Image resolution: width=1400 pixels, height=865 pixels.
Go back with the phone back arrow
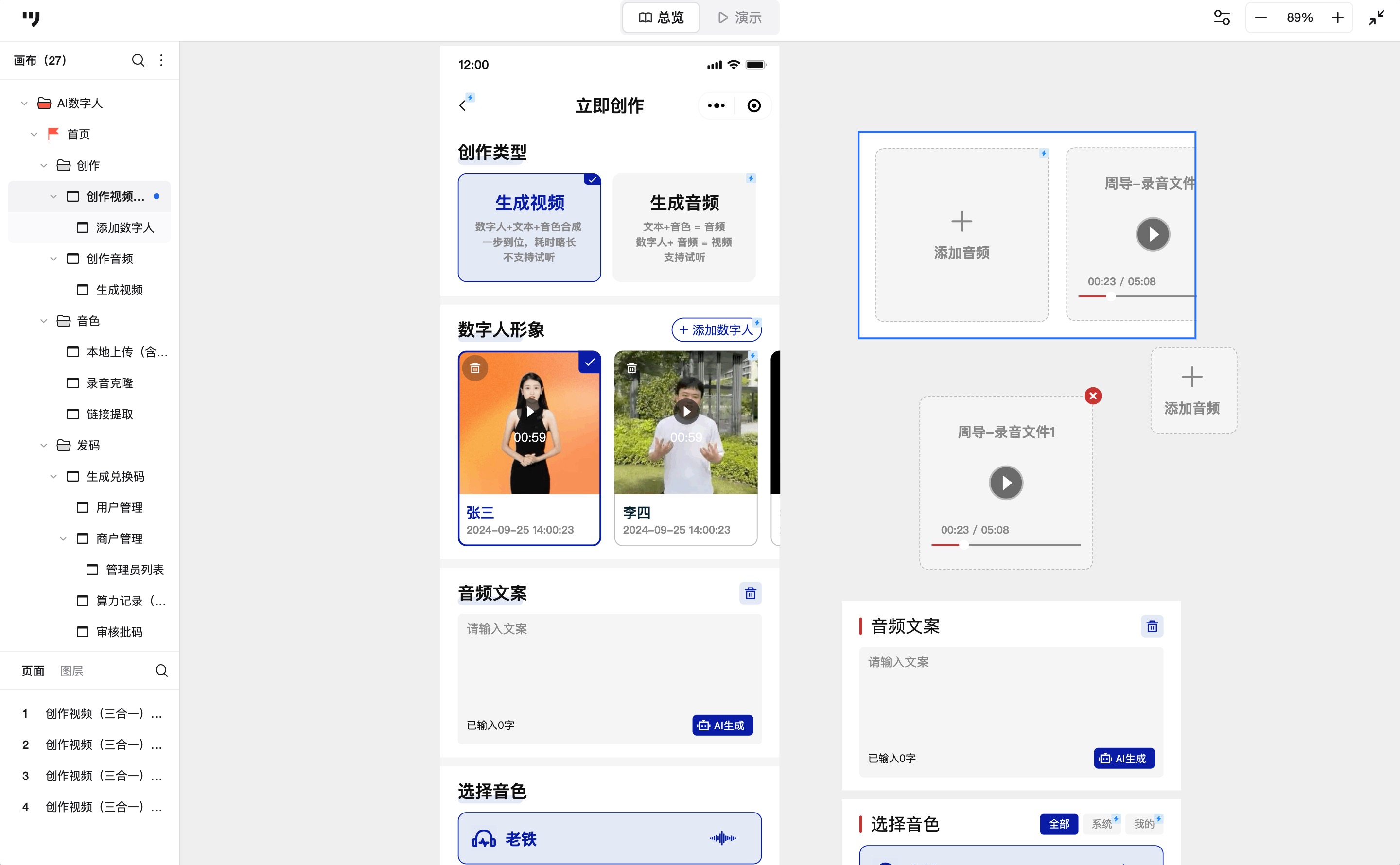[462, 105]
